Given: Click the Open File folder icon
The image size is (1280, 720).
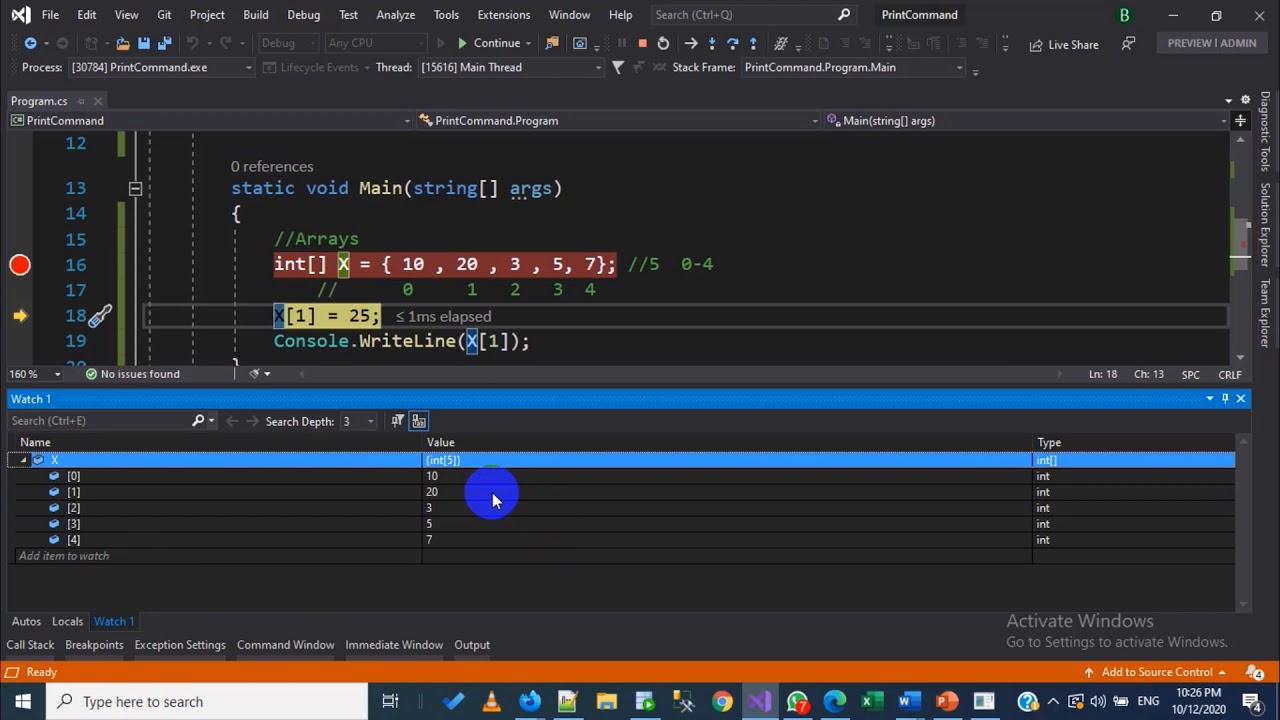Looking at the screenshot, I should point(122,43).
